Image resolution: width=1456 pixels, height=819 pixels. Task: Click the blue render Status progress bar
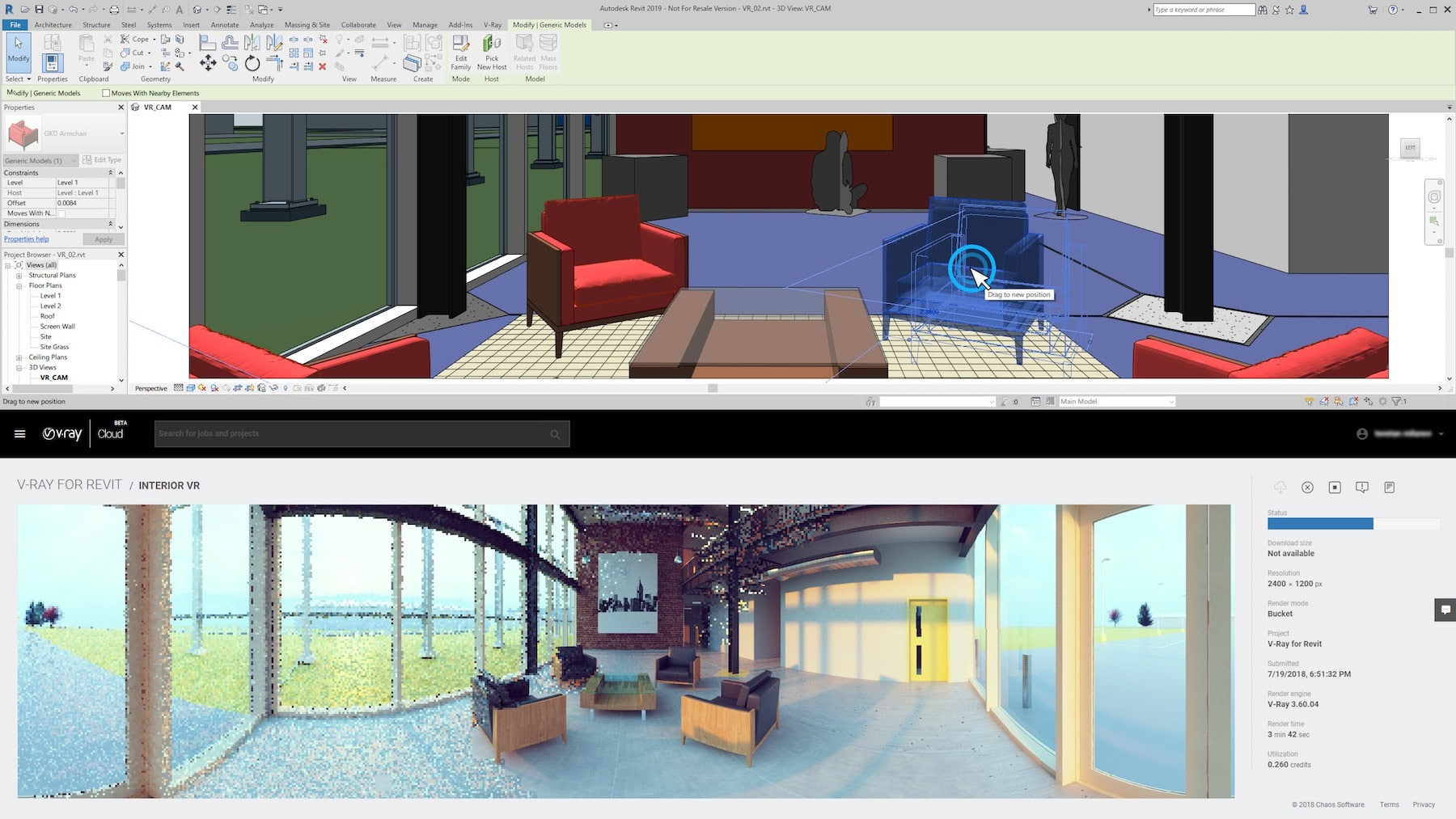click(1320, 524)
